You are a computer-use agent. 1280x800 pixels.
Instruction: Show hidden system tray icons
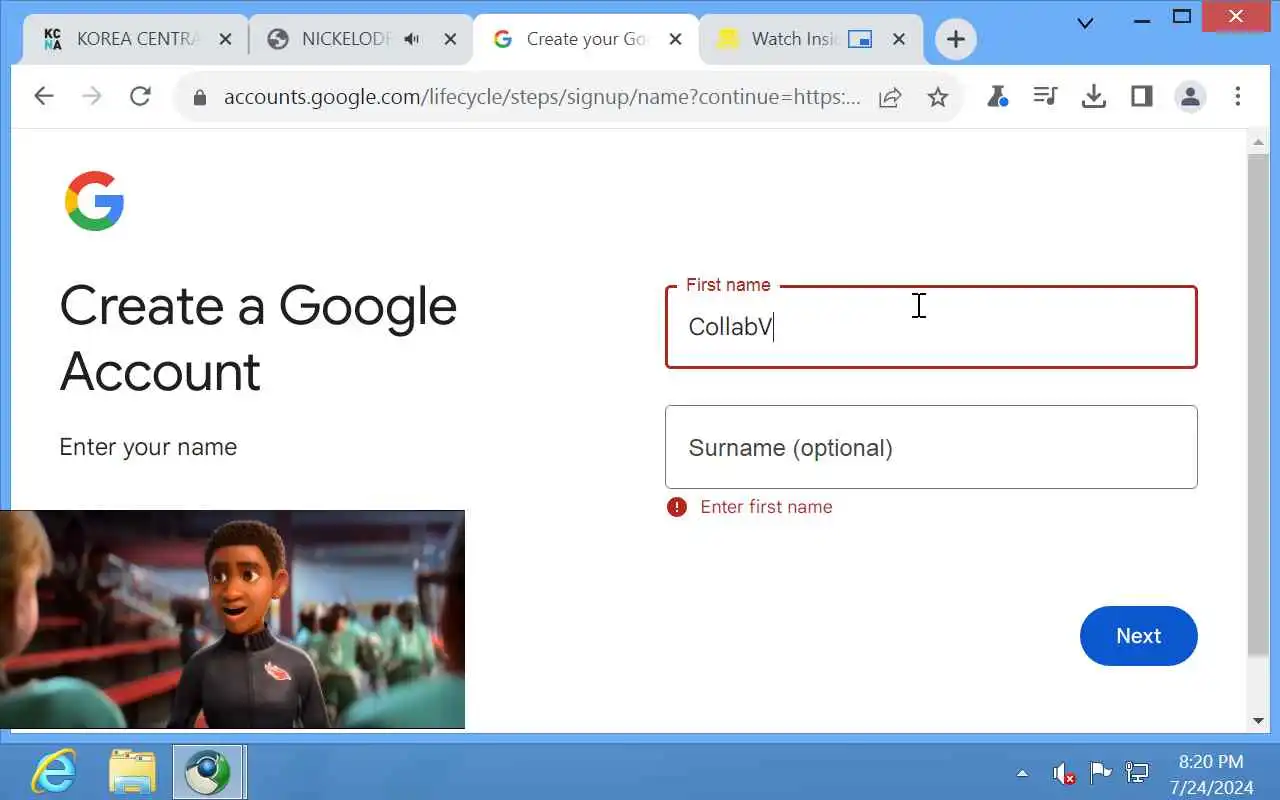(x=1022, y=772)
